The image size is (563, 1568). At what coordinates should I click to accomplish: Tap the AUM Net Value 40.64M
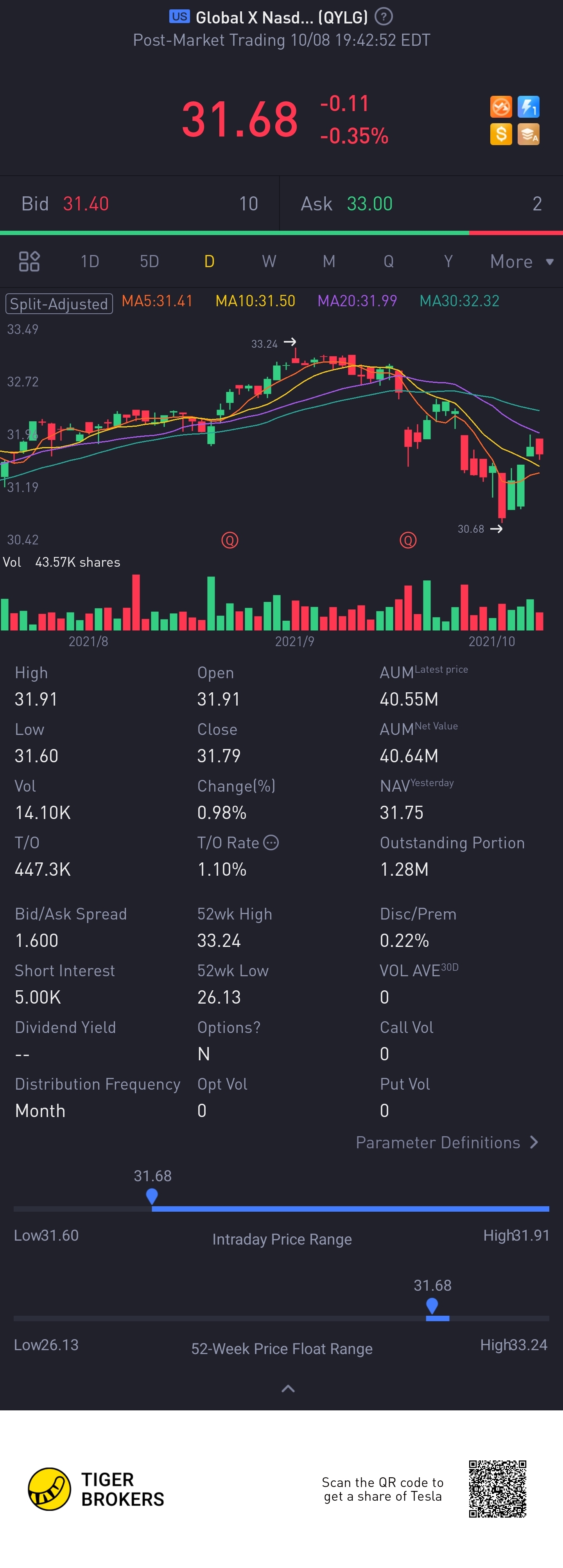coord(409,755)
